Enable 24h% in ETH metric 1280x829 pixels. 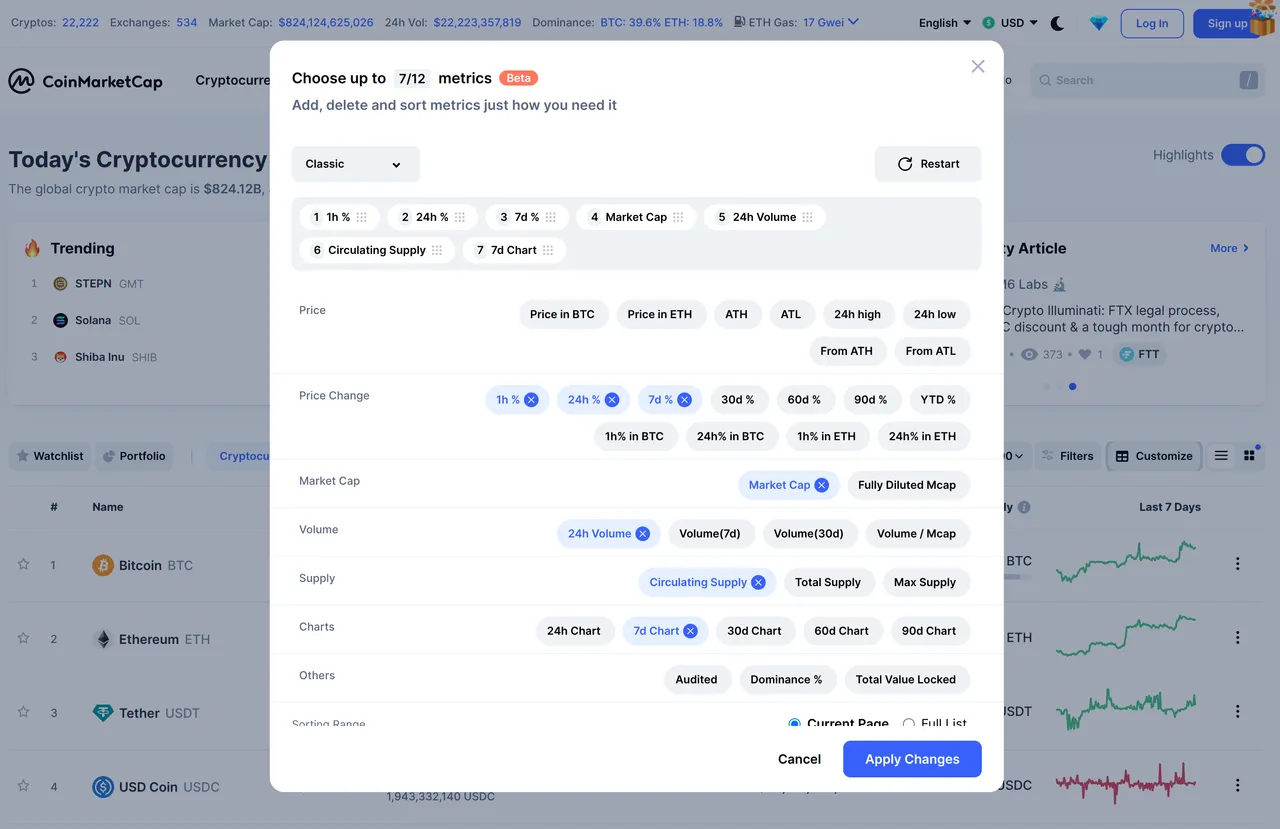pos(923,436)
